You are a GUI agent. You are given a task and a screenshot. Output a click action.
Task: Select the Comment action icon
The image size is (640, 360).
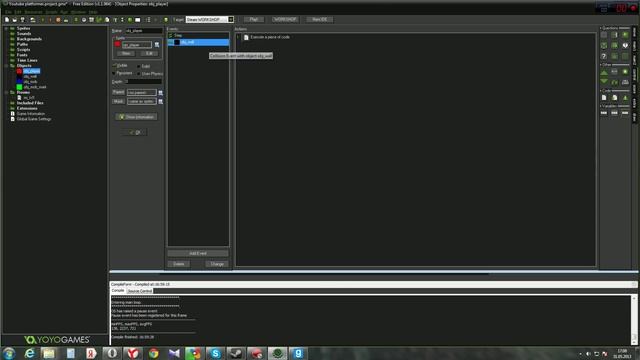click(x=625, y=98)
